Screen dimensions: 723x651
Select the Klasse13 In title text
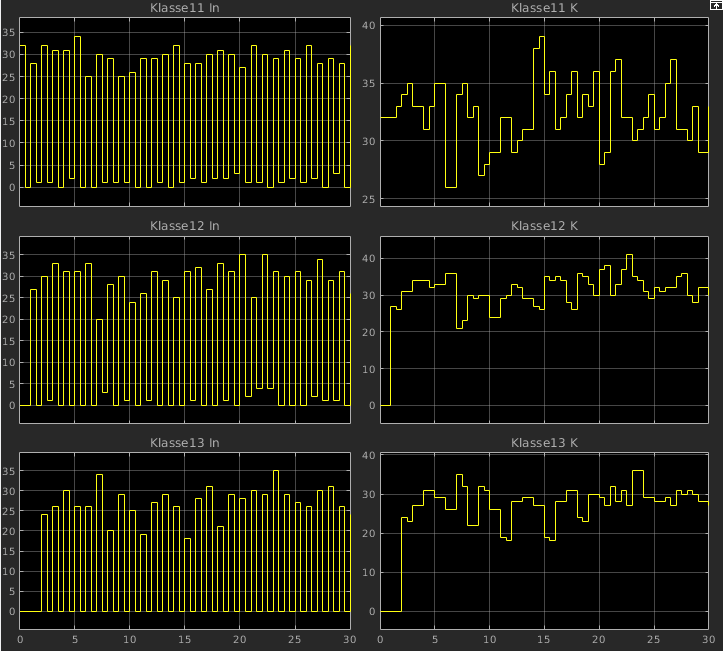point(184,442)
